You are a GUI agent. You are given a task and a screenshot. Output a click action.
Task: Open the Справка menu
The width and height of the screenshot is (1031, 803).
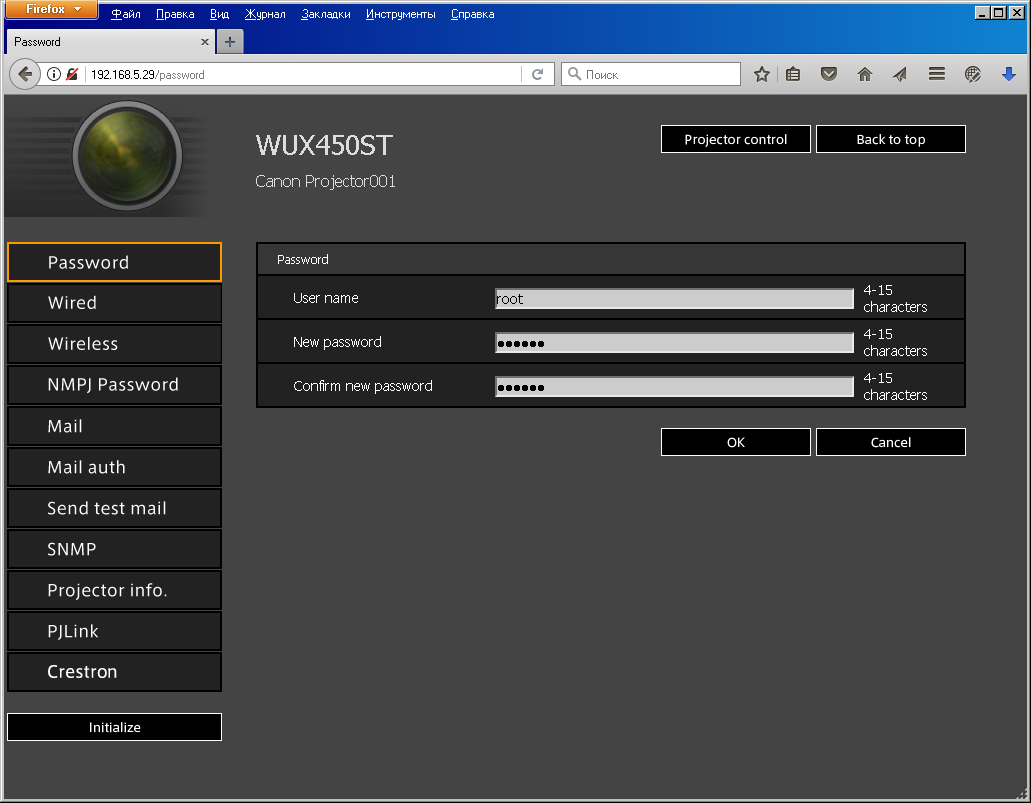pos(472,14)
